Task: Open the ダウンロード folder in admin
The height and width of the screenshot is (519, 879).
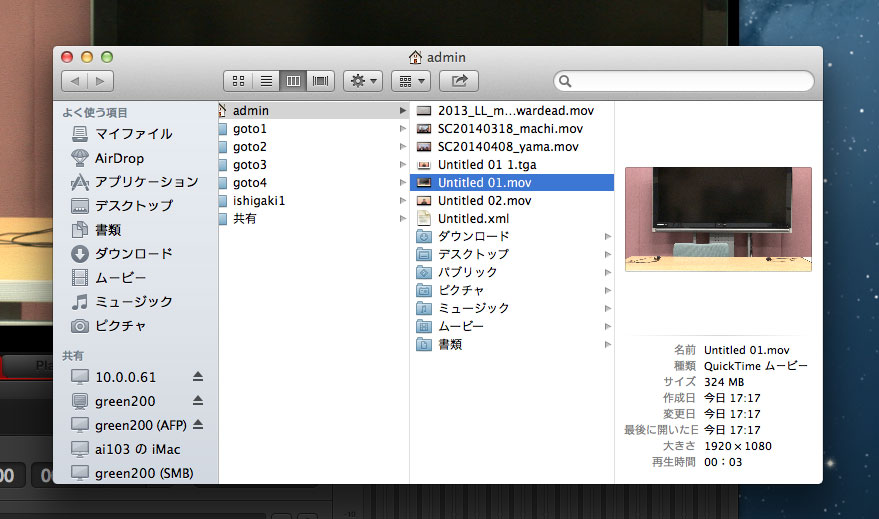Action: tap(512, 237)
